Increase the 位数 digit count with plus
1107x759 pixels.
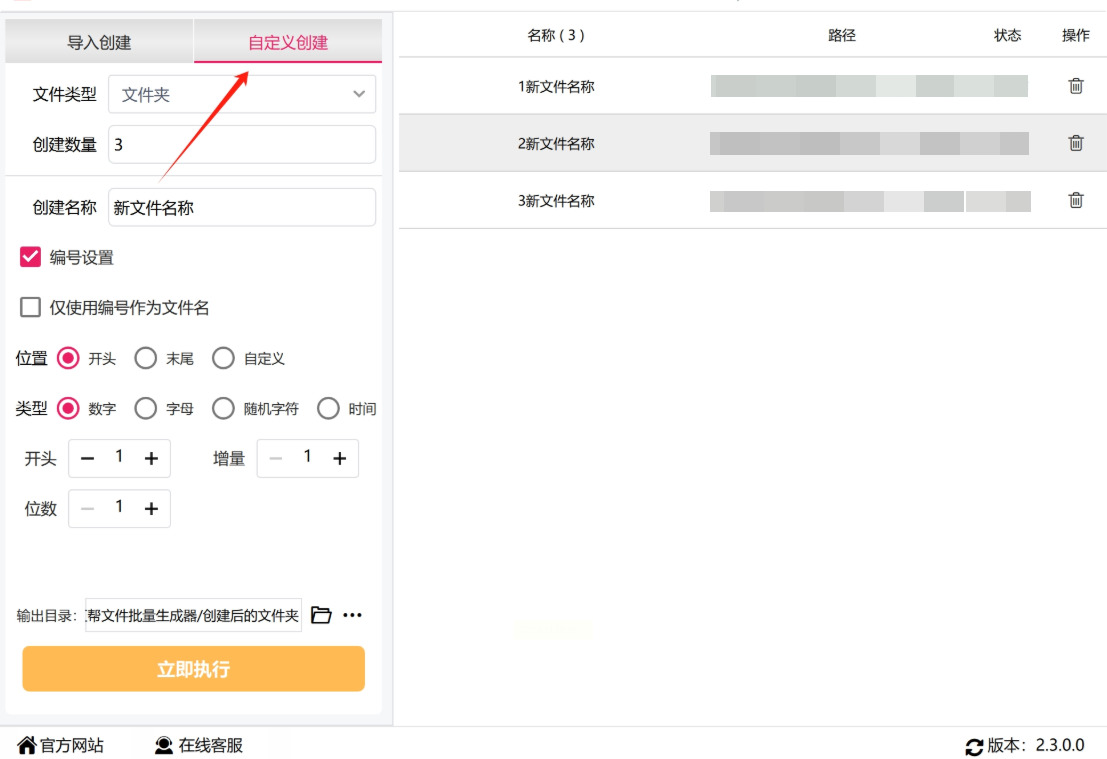click(x=151, y=509)
